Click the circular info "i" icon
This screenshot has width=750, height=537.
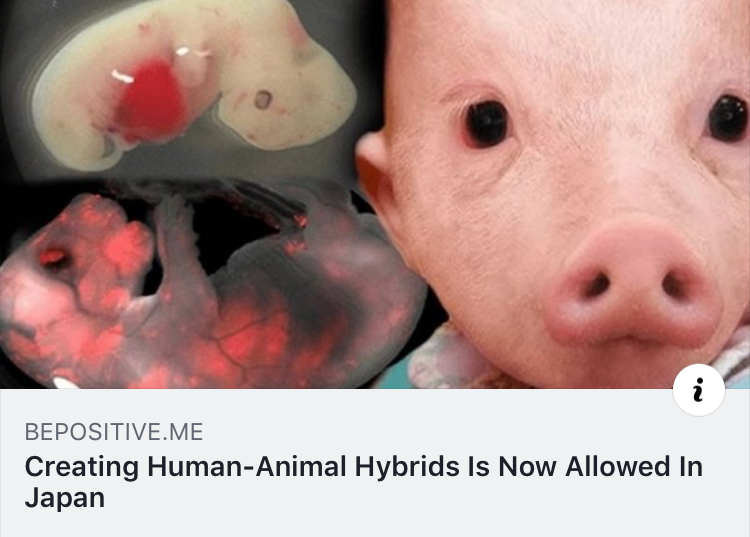click(x=698, y=390)
